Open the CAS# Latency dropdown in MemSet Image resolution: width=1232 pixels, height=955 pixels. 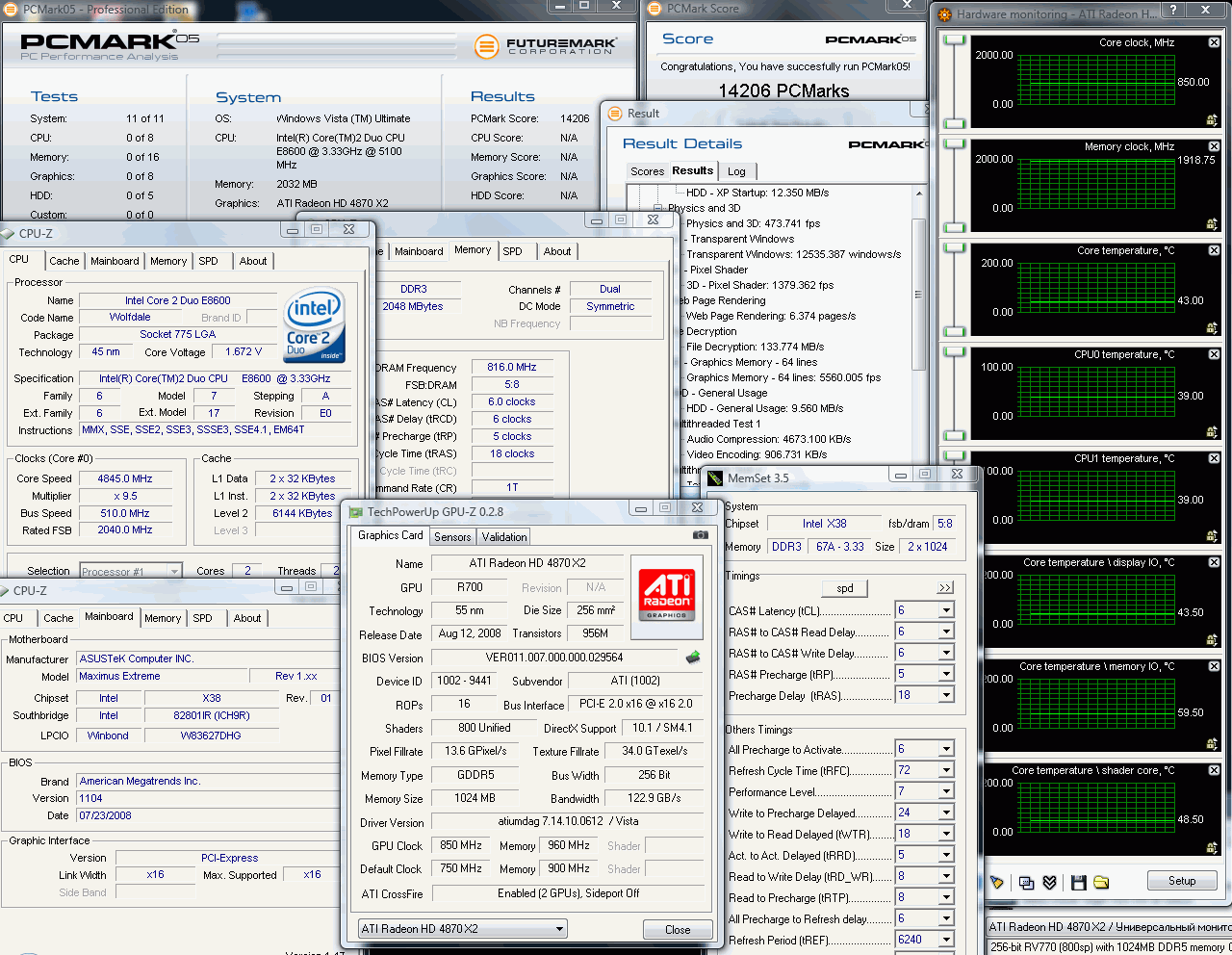pos(946,610)
